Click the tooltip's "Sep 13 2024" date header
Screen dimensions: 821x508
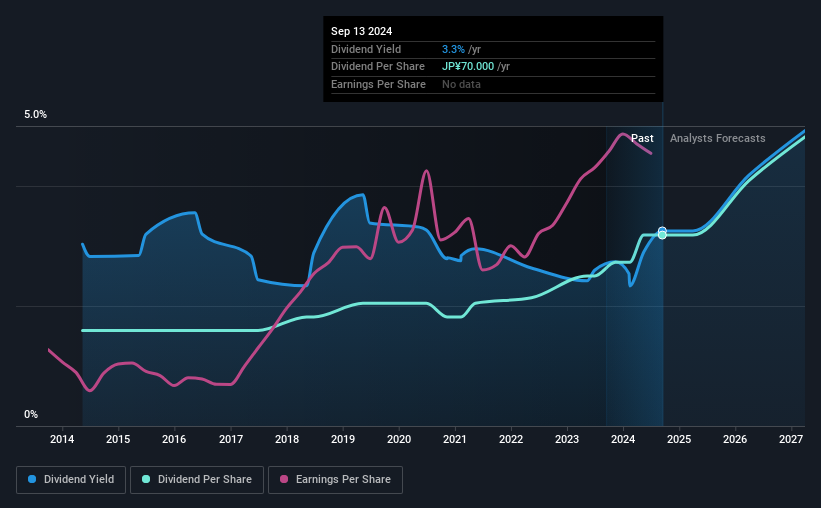[x=360, y=30]
